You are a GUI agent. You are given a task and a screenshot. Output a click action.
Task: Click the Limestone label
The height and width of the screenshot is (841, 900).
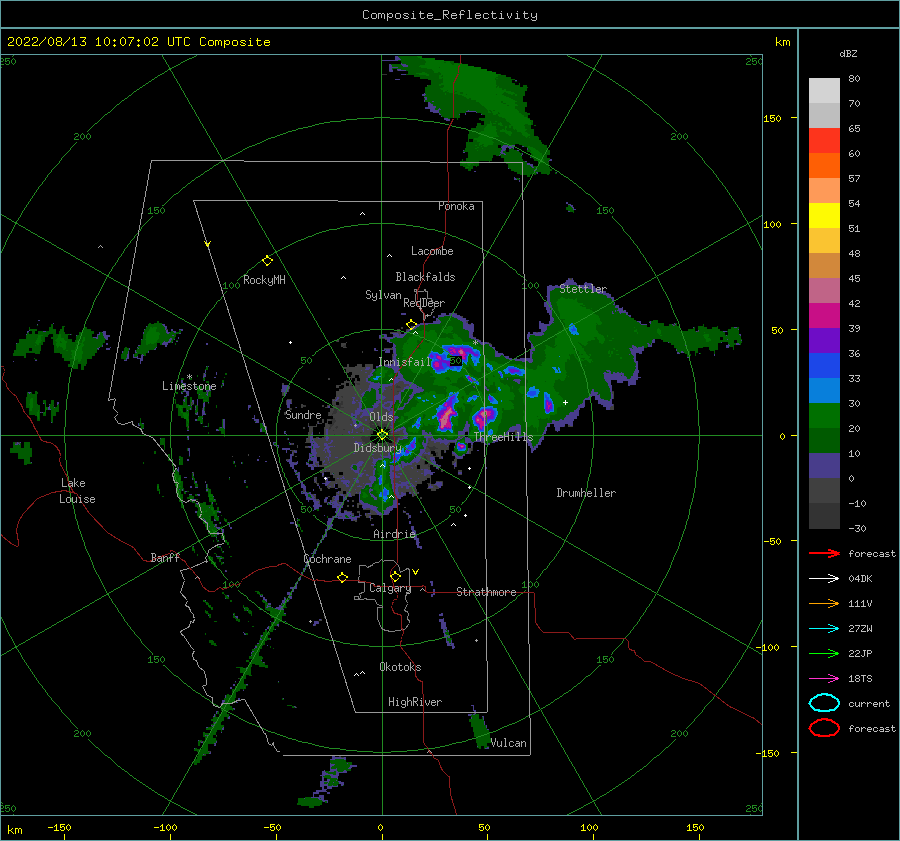pos(189,386)
